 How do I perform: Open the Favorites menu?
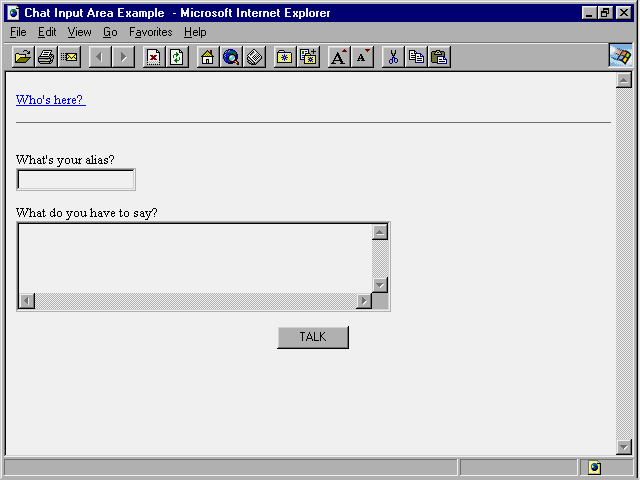150,32
